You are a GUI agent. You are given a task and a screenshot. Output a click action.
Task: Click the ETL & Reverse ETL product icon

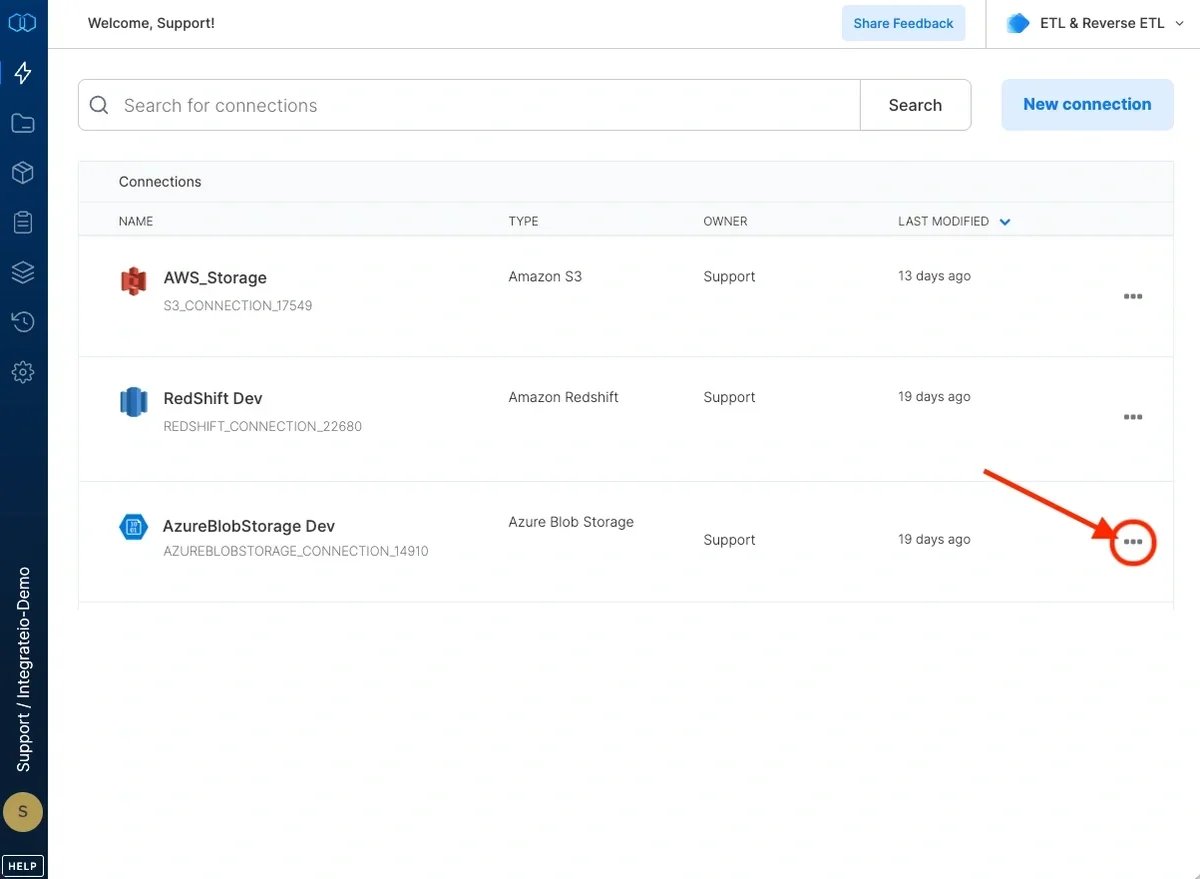click(x=1018, y=23)
